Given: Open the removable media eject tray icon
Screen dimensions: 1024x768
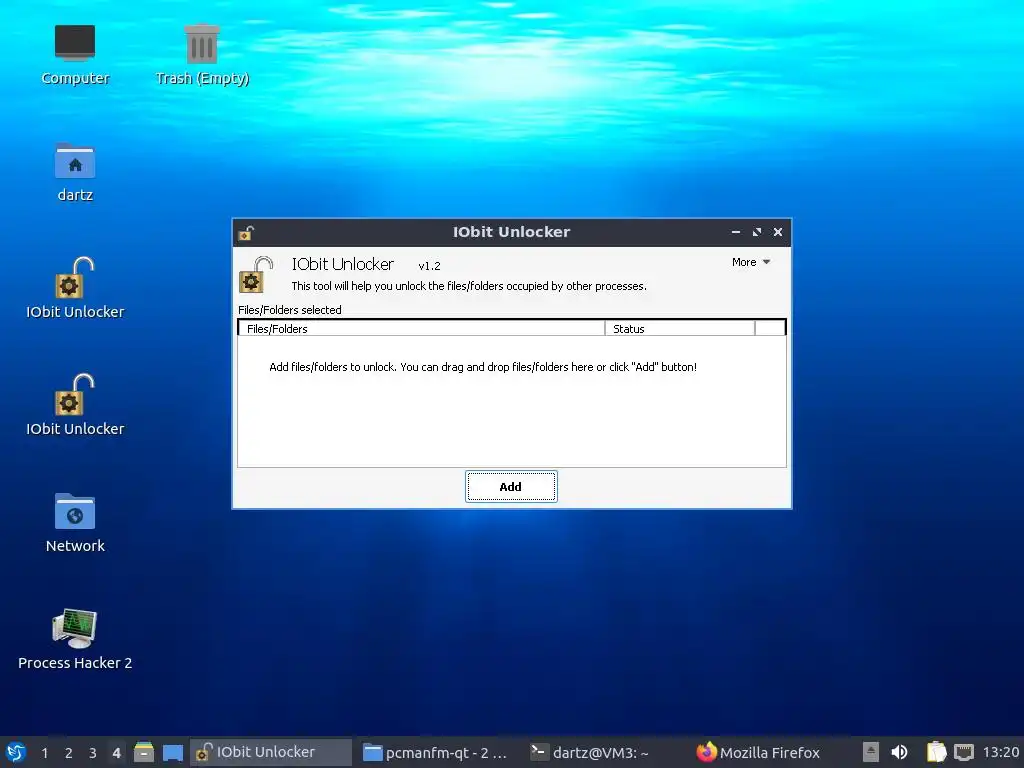Looking at the screenshot, I should pos(871,752).
